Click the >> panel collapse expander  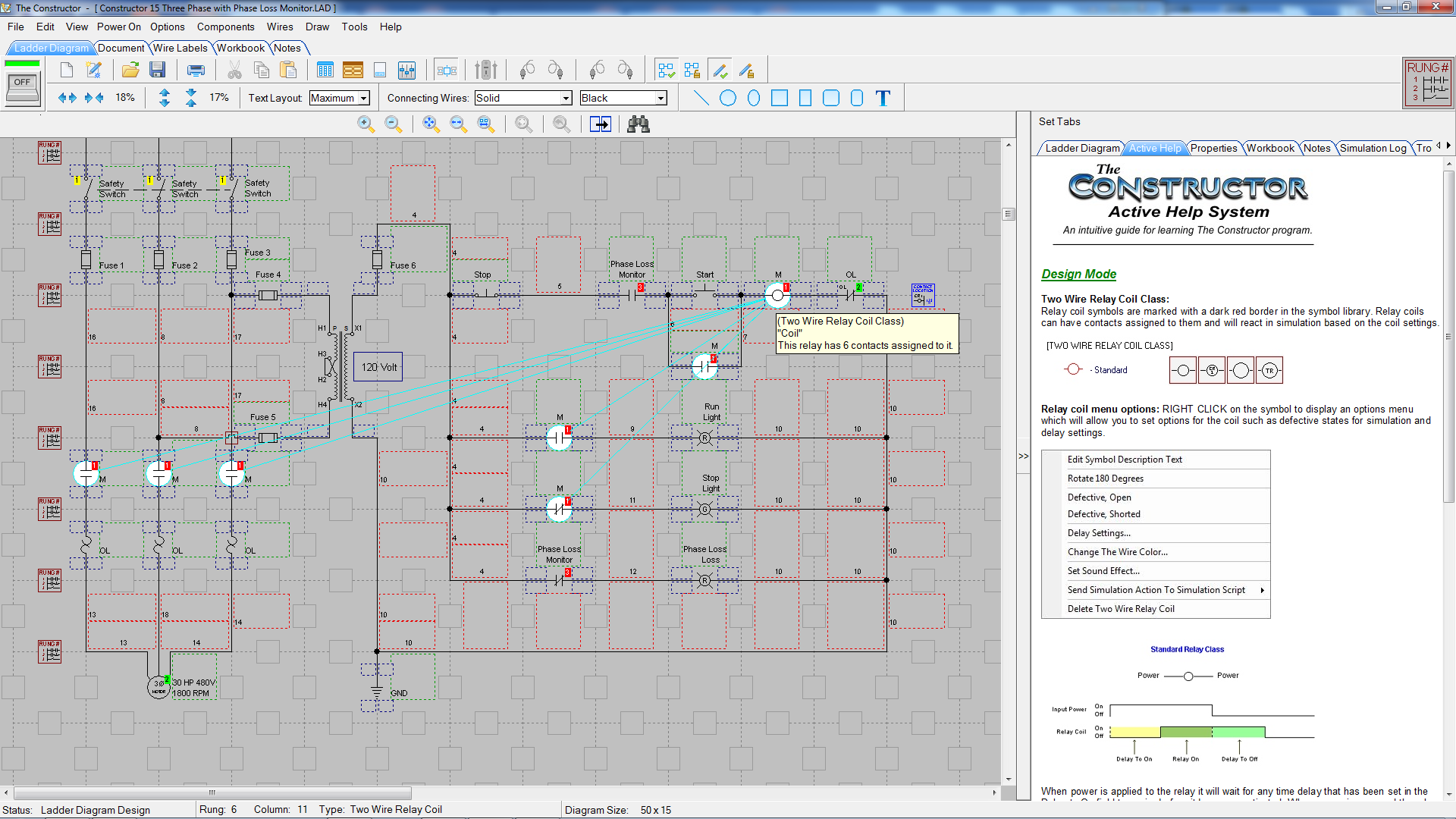1024,456
